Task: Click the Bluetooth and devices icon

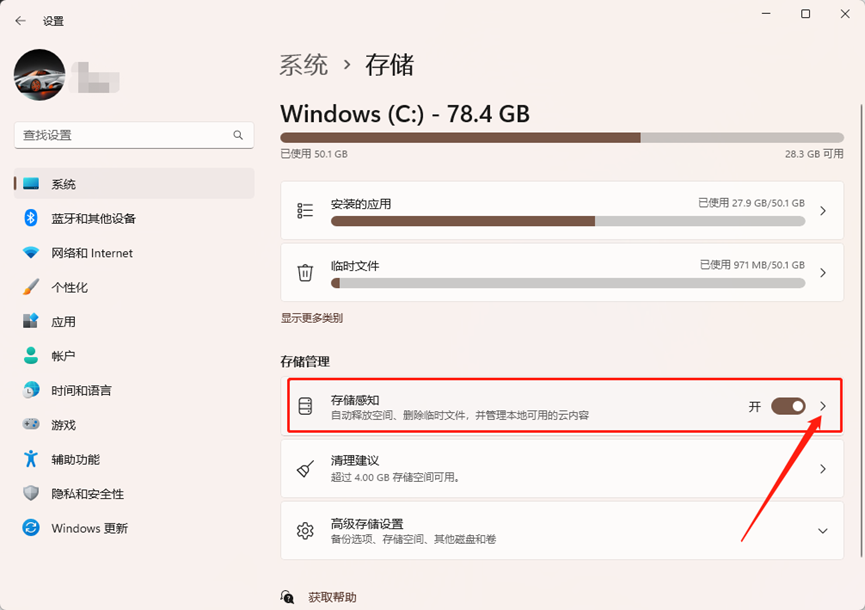Action: [x=31, y=218]
